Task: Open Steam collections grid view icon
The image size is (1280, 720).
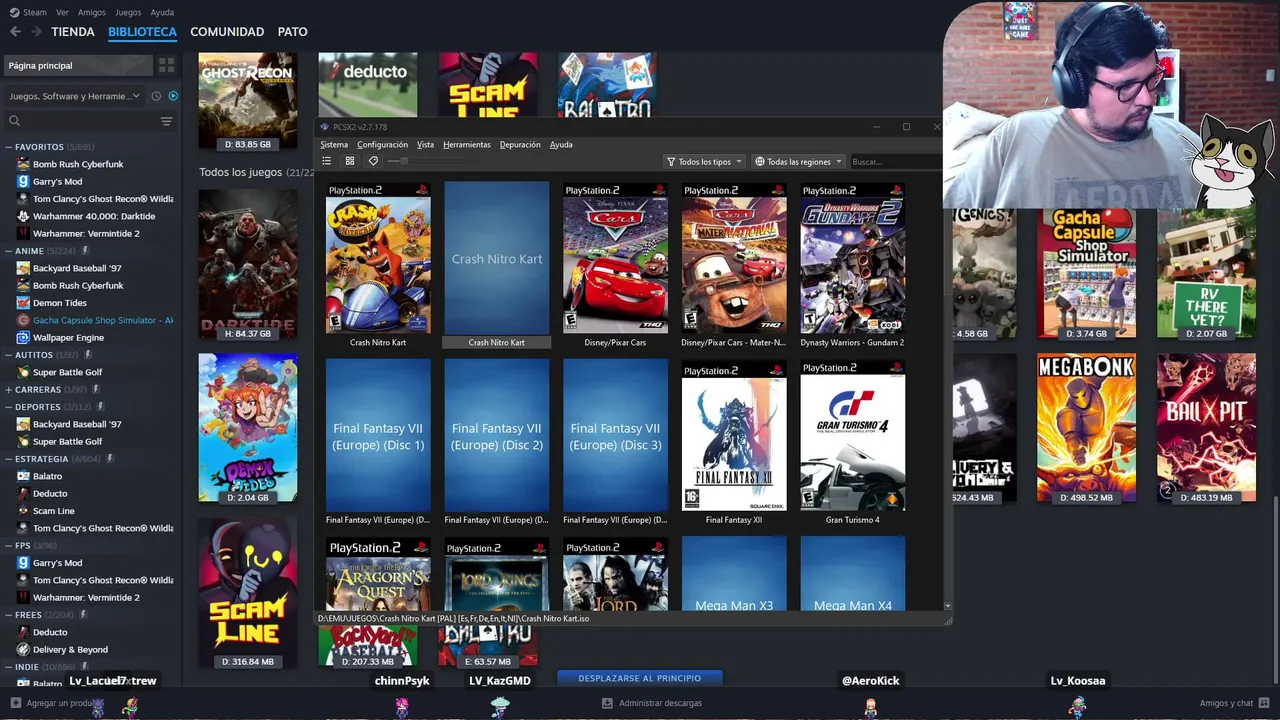Action: pyautogui.click(x=167, y=65)
